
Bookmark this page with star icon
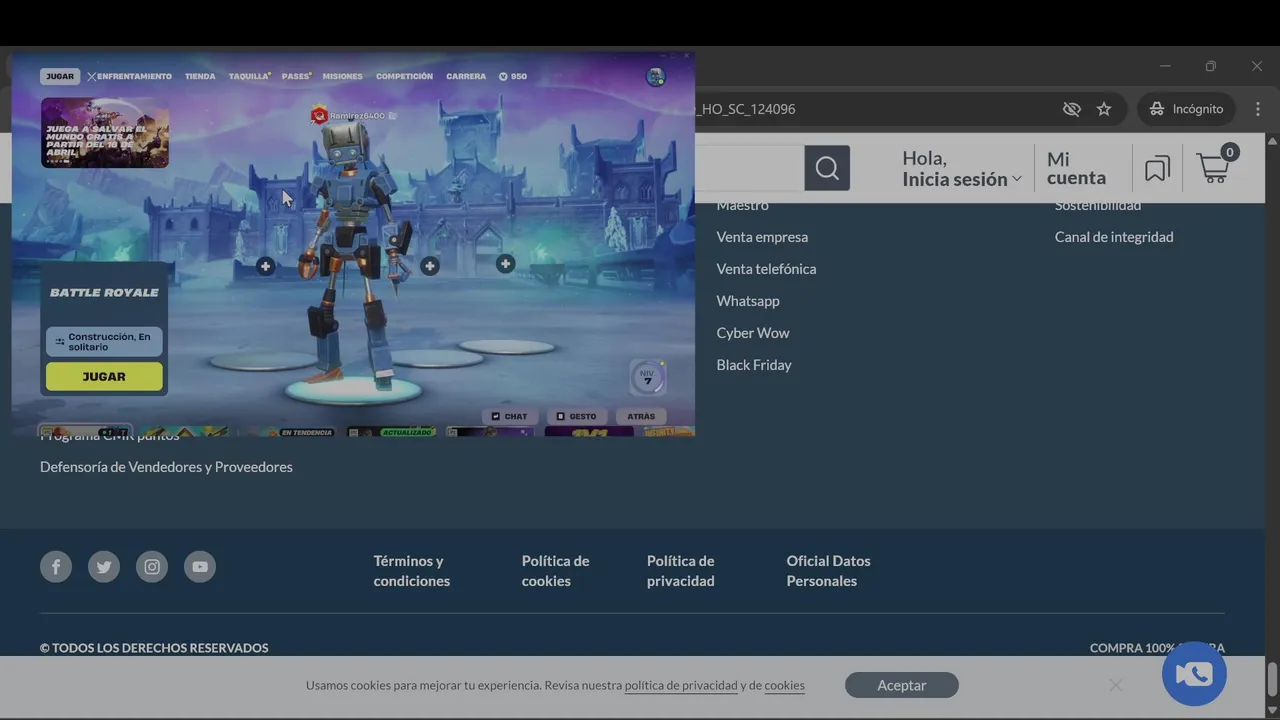pos(1104,109)
